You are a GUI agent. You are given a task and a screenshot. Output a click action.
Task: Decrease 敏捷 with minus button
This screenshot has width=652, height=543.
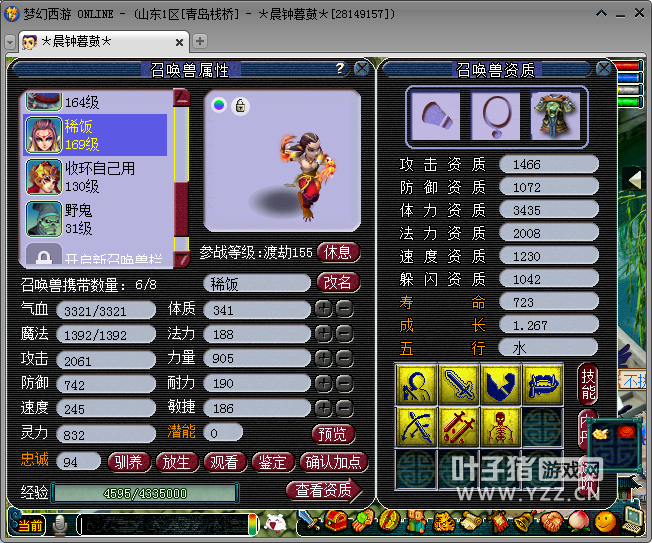(345, 408)
